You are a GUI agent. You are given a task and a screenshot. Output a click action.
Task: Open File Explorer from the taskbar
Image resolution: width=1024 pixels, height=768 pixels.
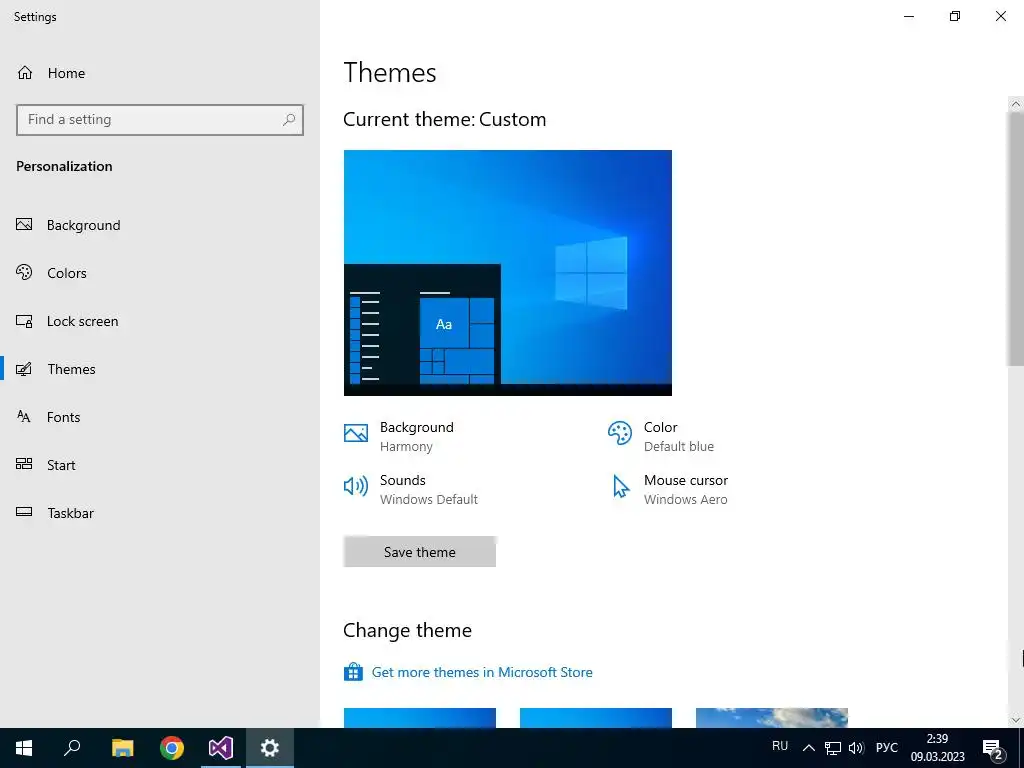click(x=122, y=748)
